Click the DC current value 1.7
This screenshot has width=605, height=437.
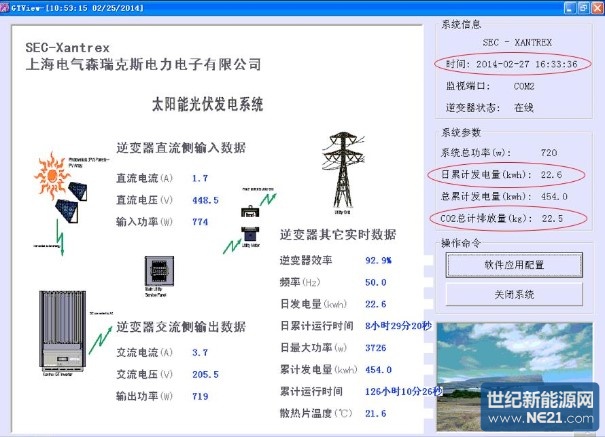click(x=199, y=178)
